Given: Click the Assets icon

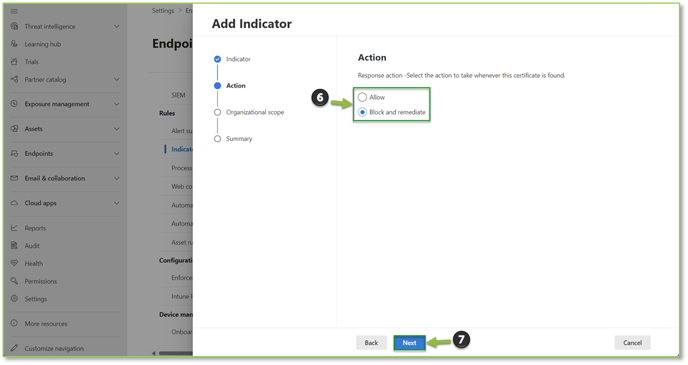Looking at the screenshot, I should [x=14, y=129].
